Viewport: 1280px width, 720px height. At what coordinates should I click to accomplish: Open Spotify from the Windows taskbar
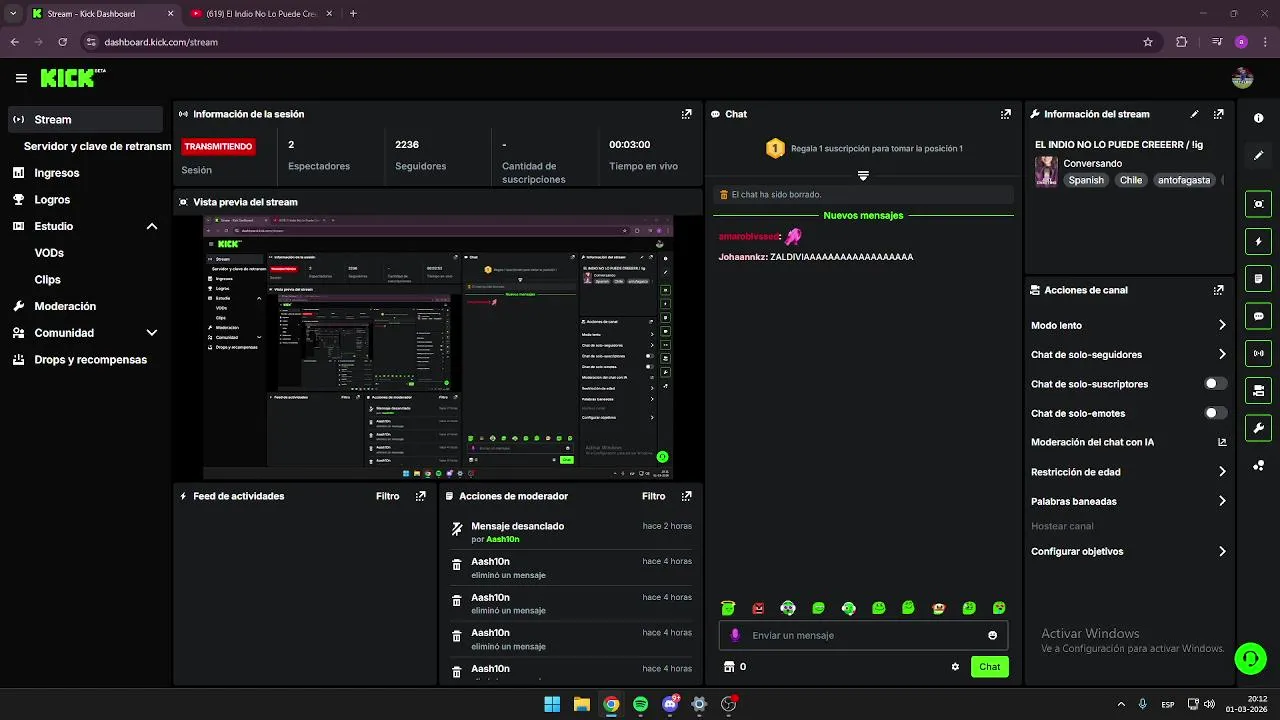640,704
